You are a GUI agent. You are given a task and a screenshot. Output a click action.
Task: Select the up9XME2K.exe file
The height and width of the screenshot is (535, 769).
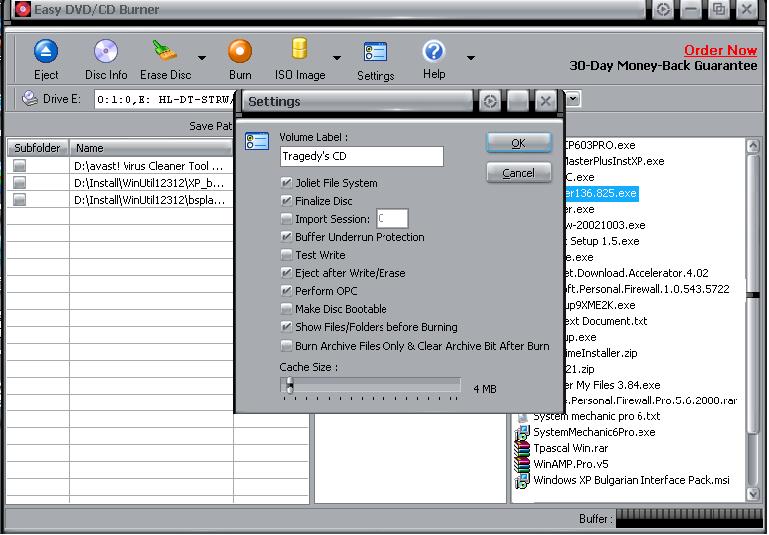pyautogui.click(x=600, y=305)
